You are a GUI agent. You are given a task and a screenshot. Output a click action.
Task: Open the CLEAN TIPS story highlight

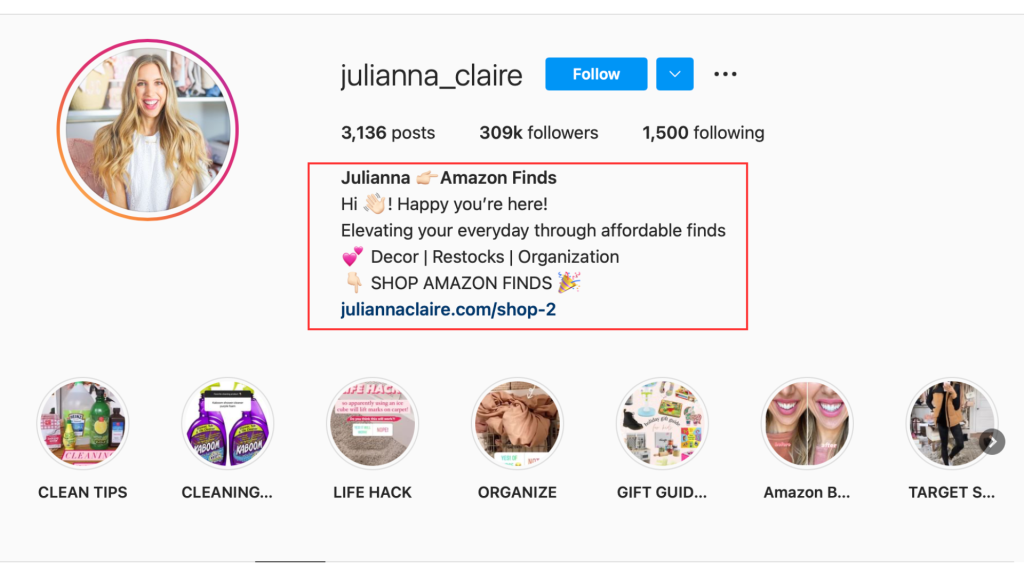(x=82, y=423)
